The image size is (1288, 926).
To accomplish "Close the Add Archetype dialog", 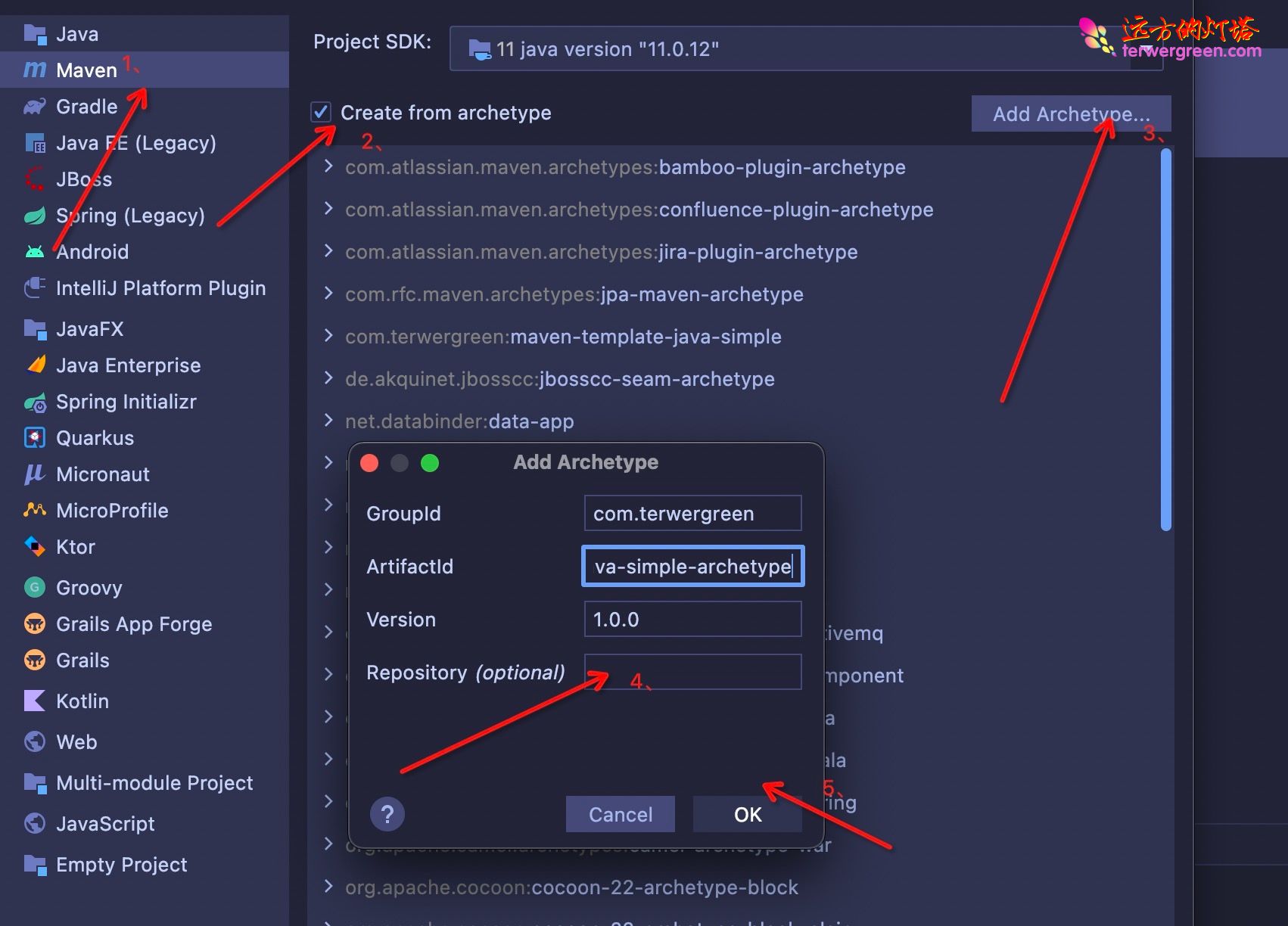I will point(369,463).
